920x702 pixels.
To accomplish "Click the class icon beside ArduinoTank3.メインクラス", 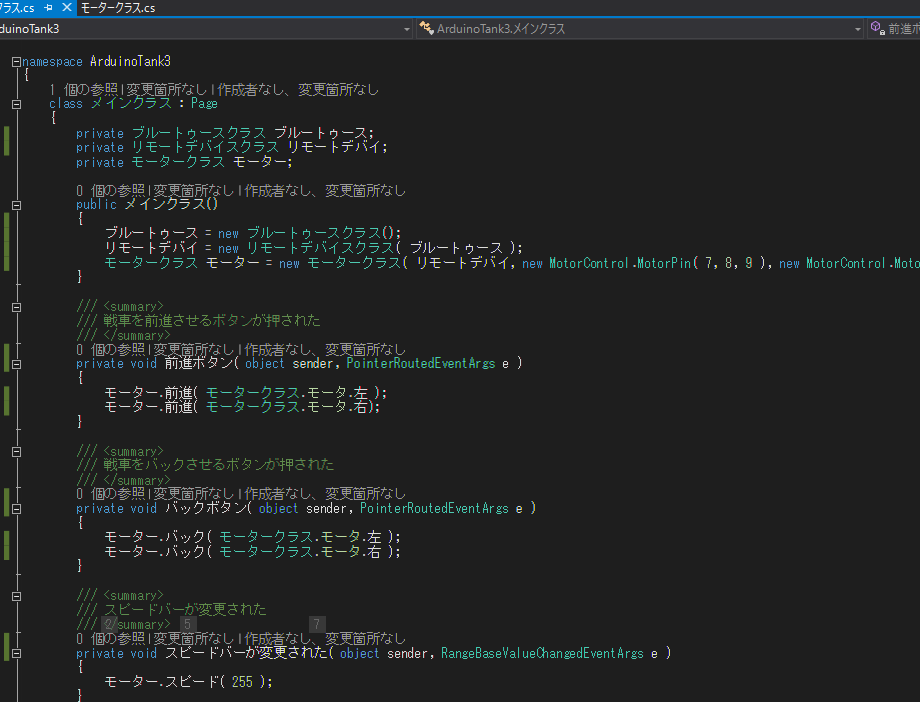I will [426, 29].
